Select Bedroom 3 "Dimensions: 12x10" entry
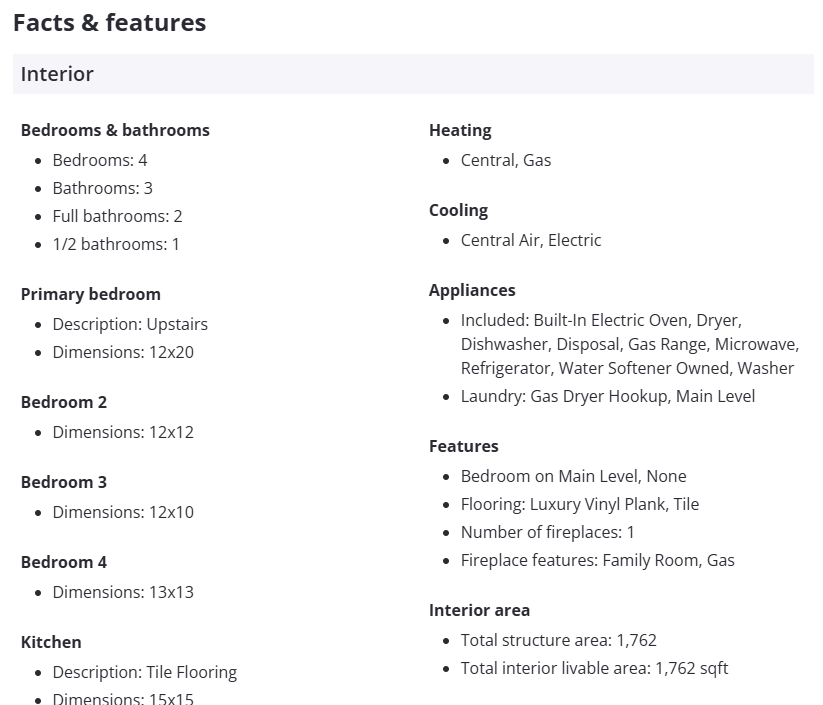Screen dimensions: 823x705 pyautogui.click(x=123, y=512)
